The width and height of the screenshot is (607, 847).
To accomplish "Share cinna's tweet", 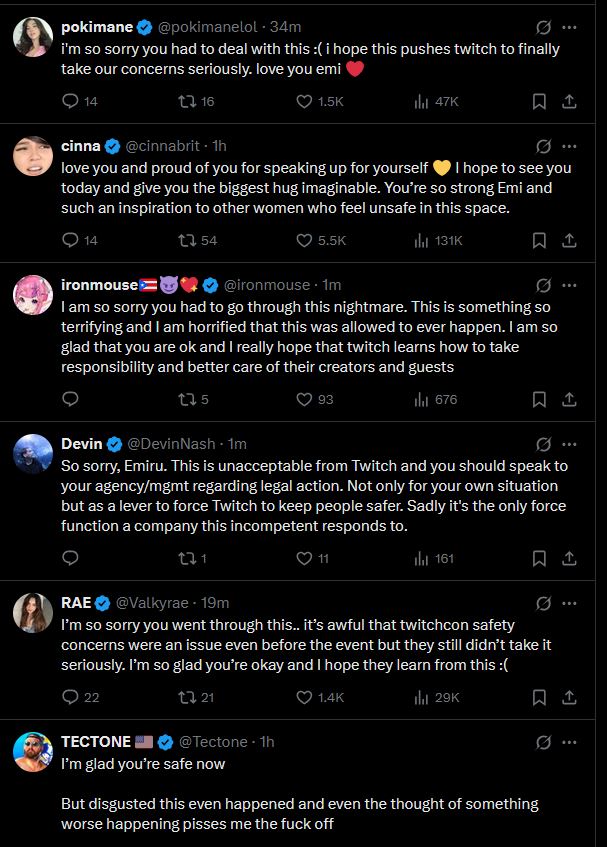I will pyautogui.click(x=569, y=240).
